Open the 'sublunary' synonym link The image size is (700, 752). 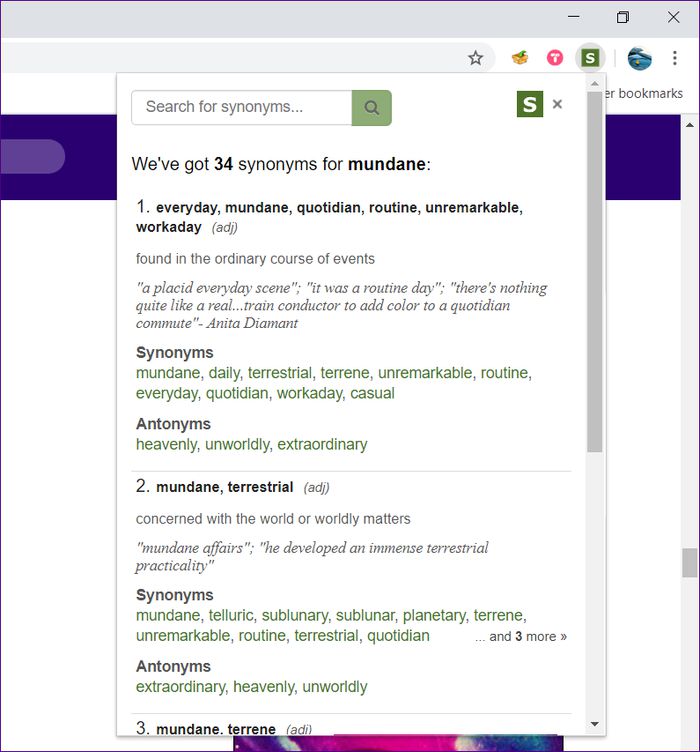pyautogui.click(x=295, y=615)
